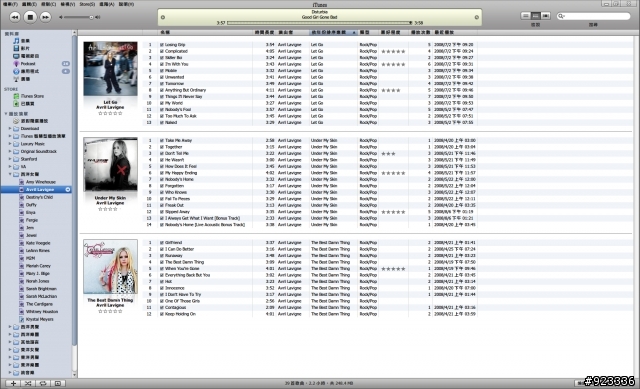Open the 控制(C) menu

pyautogui.click(x=48, y=4)
